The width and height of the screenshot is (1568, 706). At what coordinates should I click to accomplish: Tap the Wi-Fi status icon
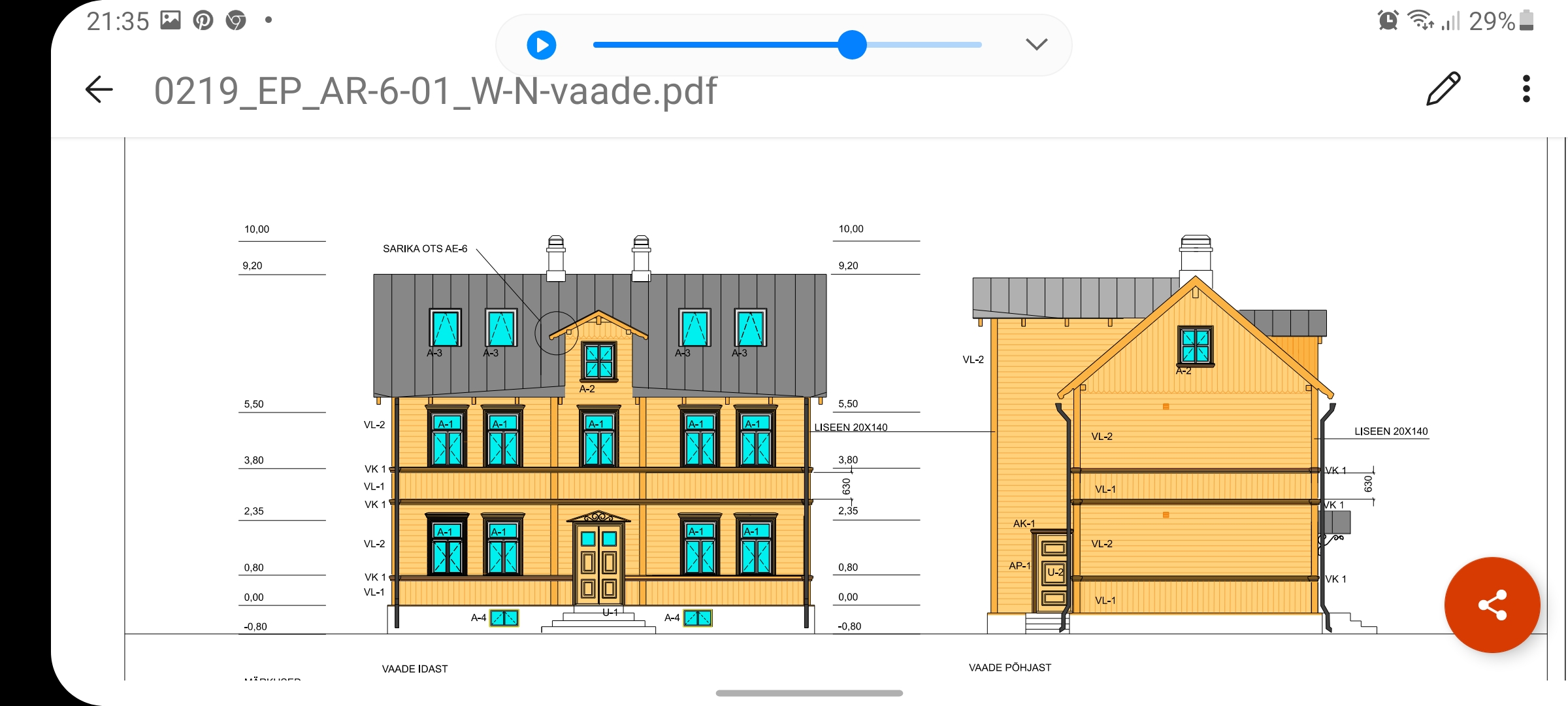(x=1420, y=20)
